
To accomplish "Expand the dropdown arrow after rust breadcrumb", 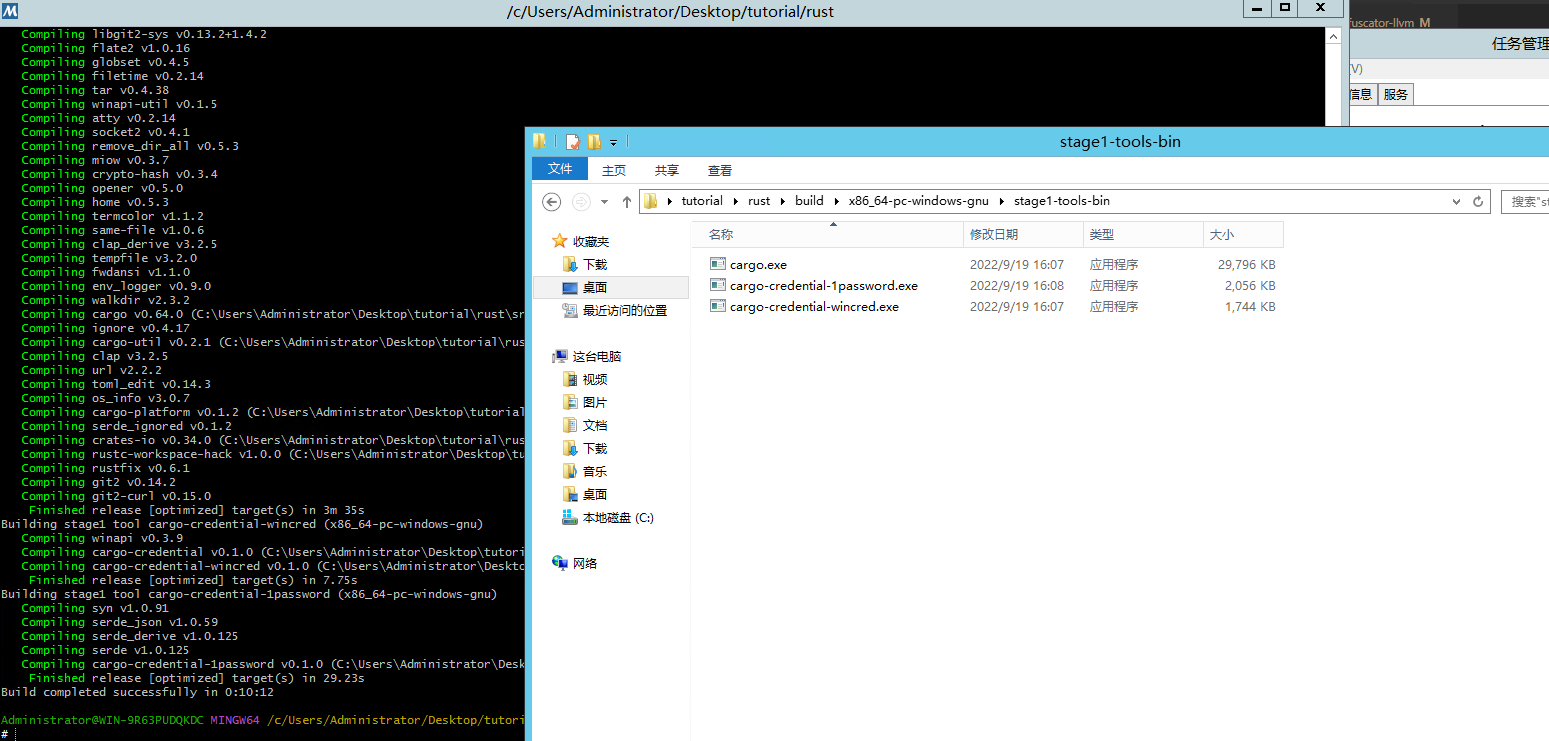I will pyautogui.click(x=784, y=201).
